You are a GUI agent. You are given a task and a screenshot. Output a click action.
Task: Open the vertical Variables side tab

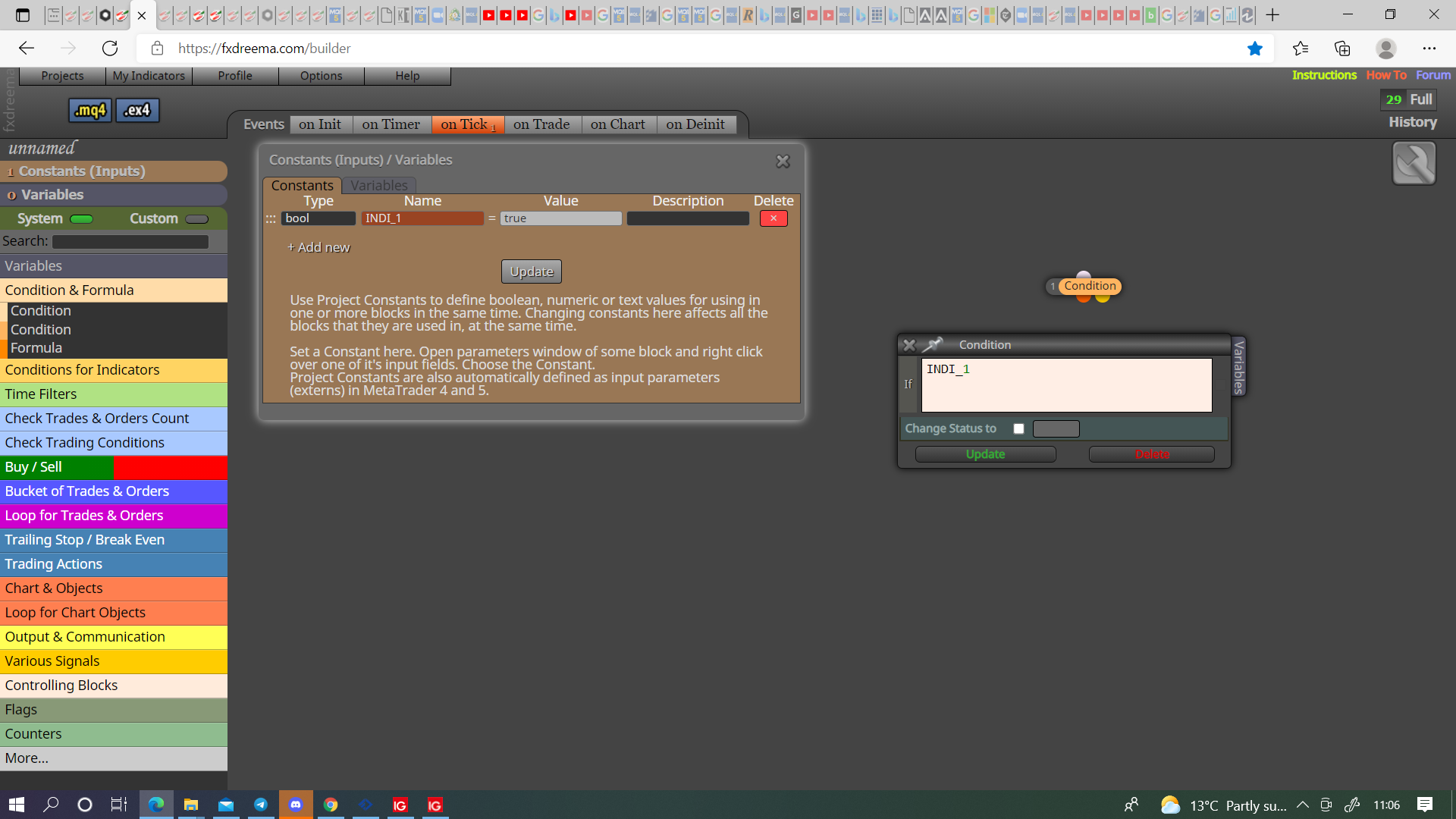1238,367
